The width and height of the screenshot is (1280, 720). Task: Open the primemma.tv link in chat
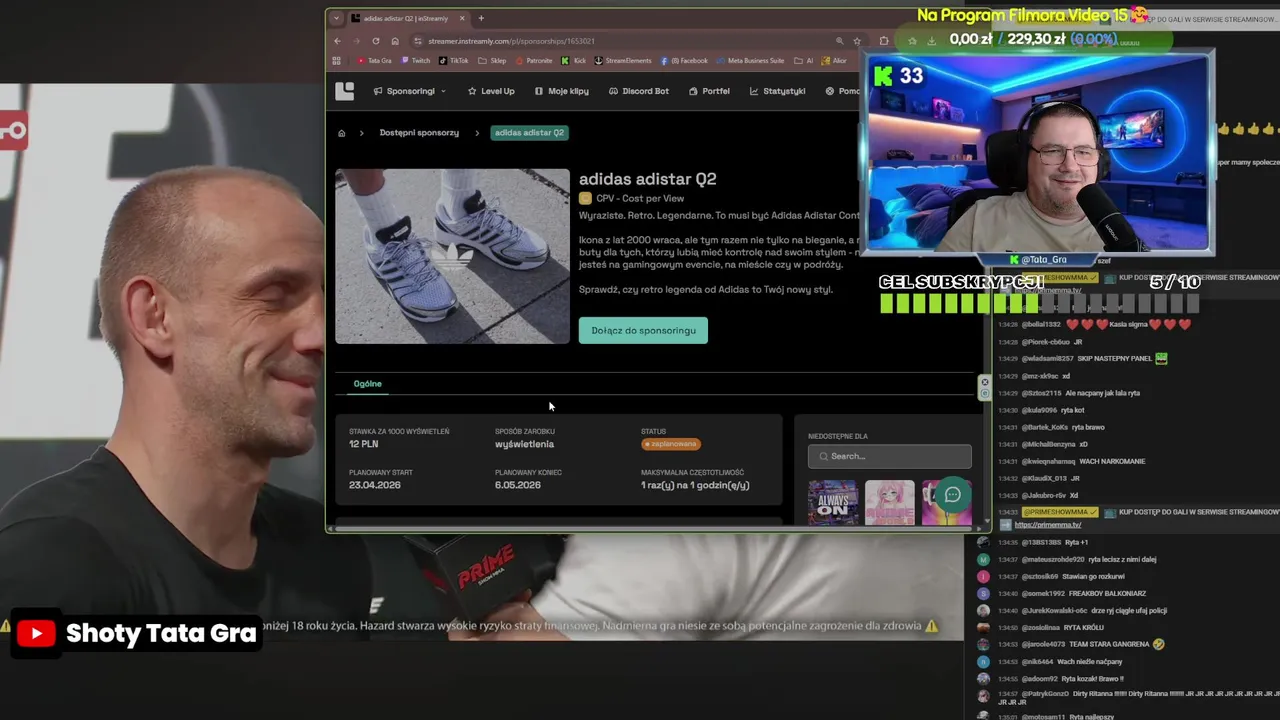(1048, 525)
